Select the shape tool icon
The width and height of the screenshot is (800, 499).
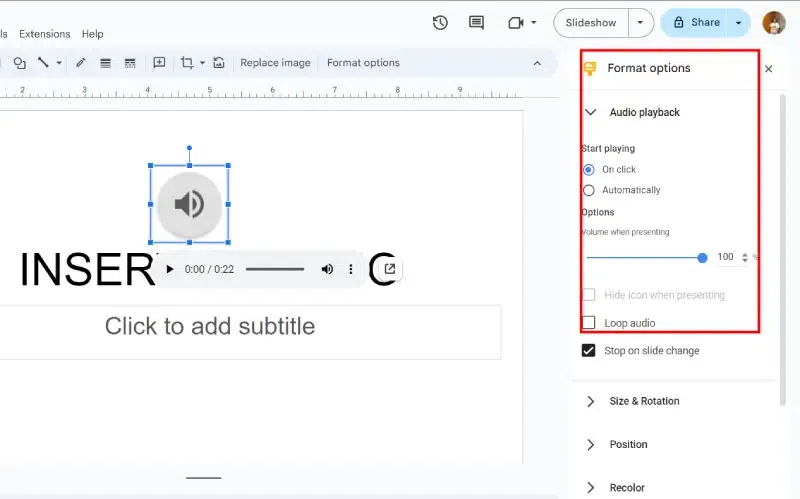(x=19, y=63)
